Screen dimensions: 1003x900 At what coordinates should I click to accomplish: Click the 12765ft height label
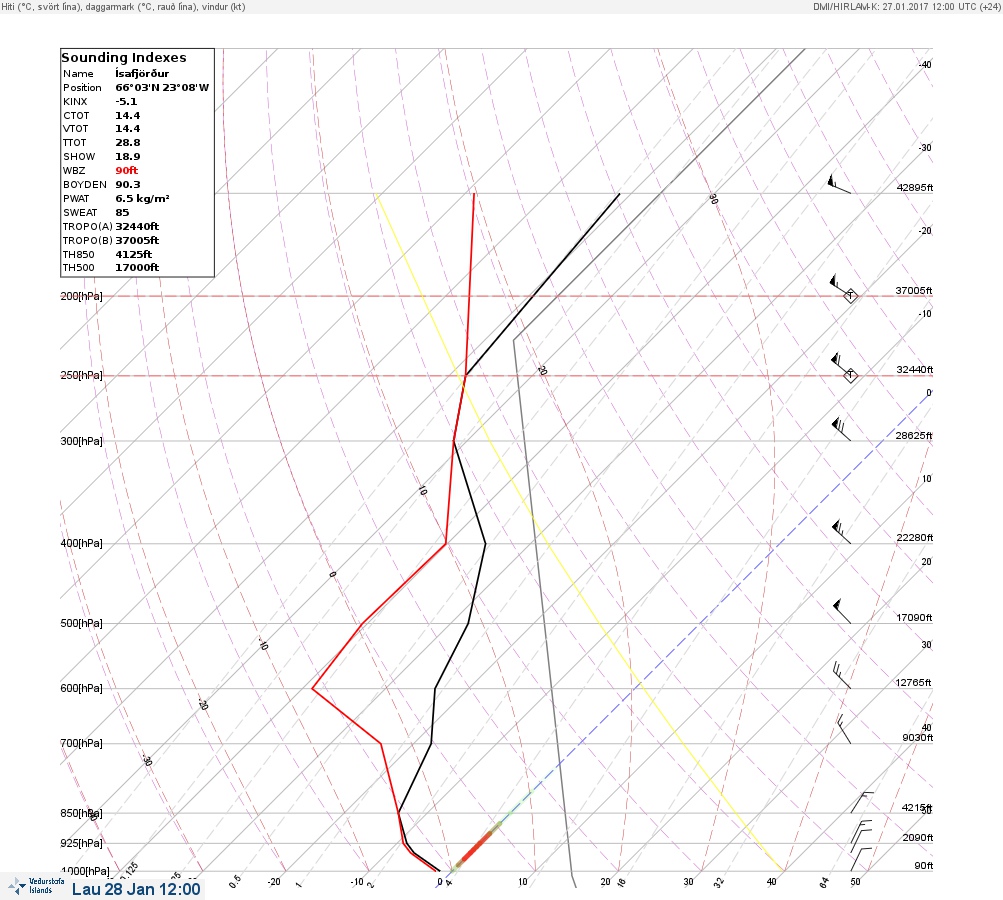point(913,683)
